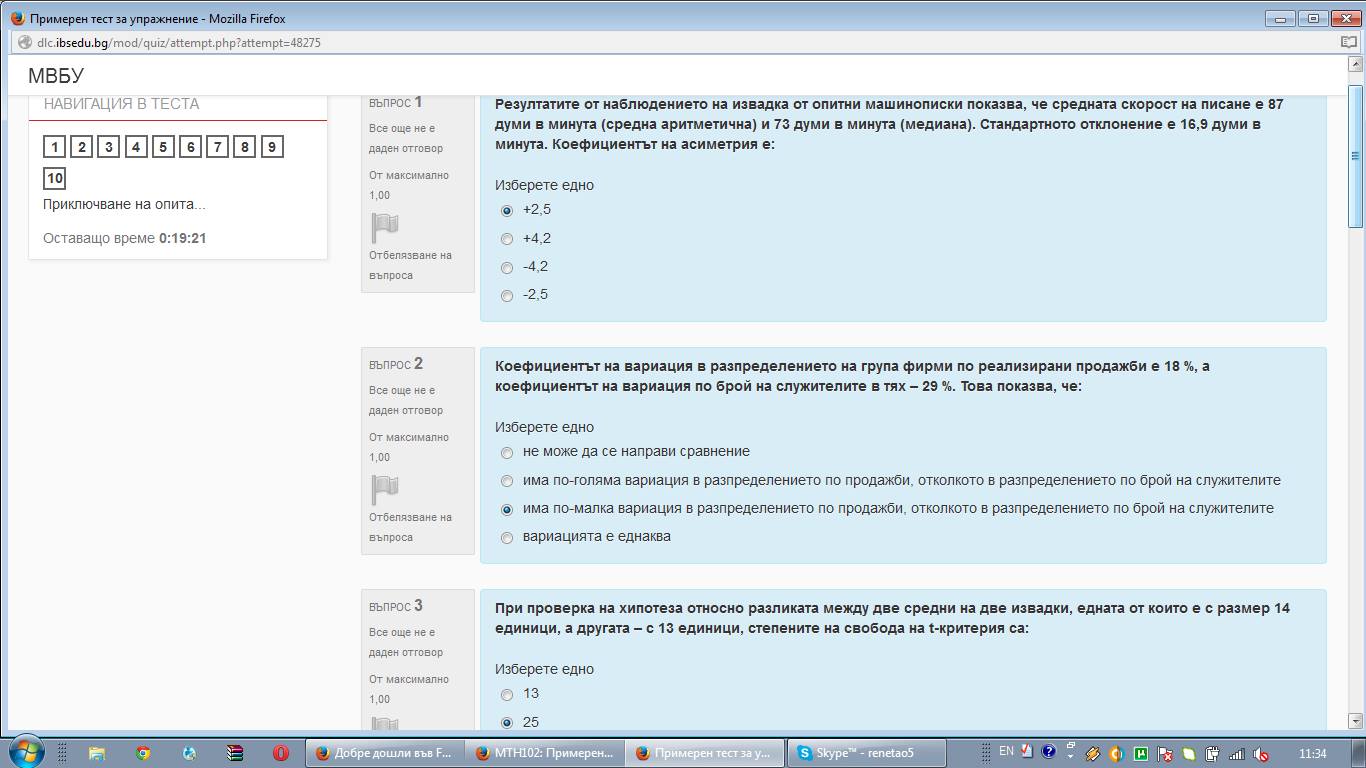Open the WinRAR archive icon in the taskbar

click(x=235, y=753)
